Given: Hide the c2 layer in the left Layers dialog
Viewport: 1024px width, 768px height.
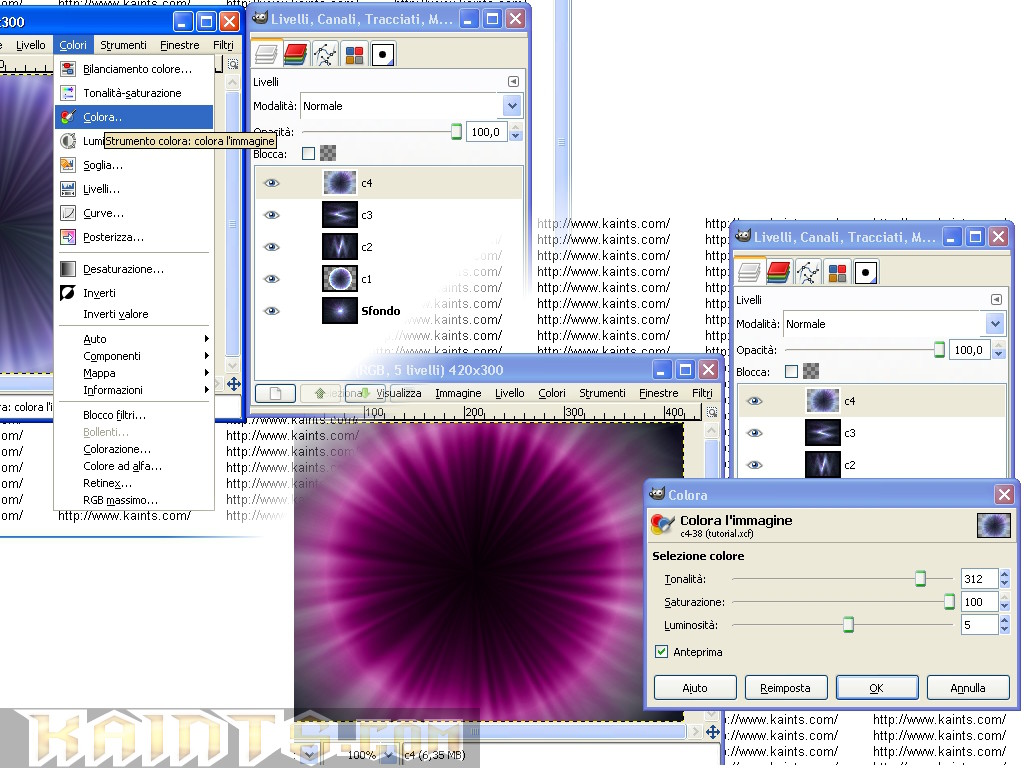Looking at the screenshot, I should tap(272, 247).
